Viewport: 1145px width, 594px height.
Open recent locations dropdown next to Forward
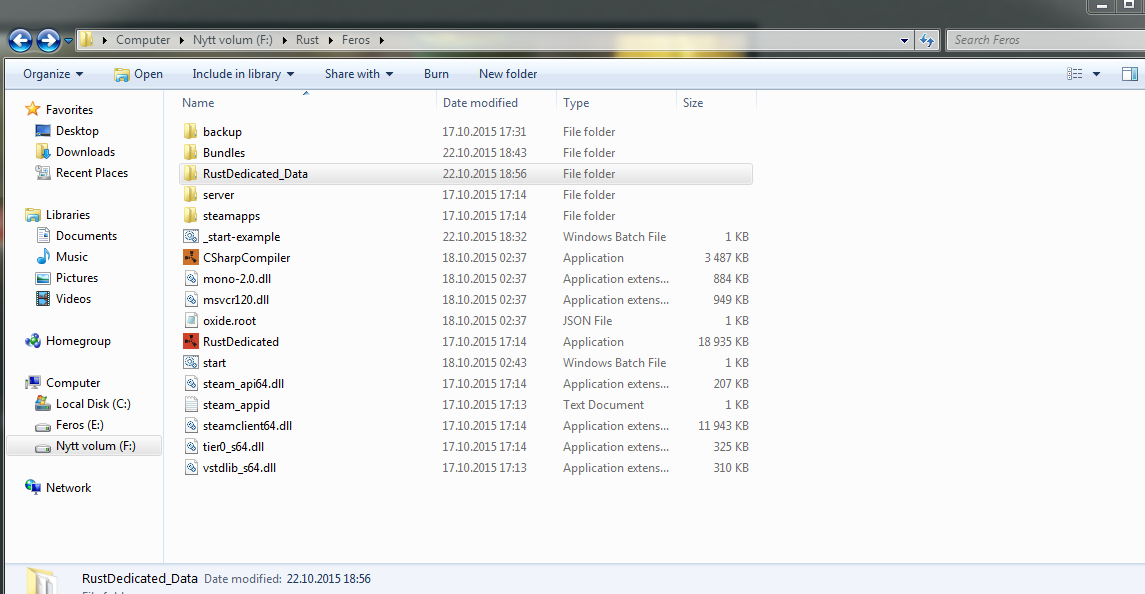point(69,41)
